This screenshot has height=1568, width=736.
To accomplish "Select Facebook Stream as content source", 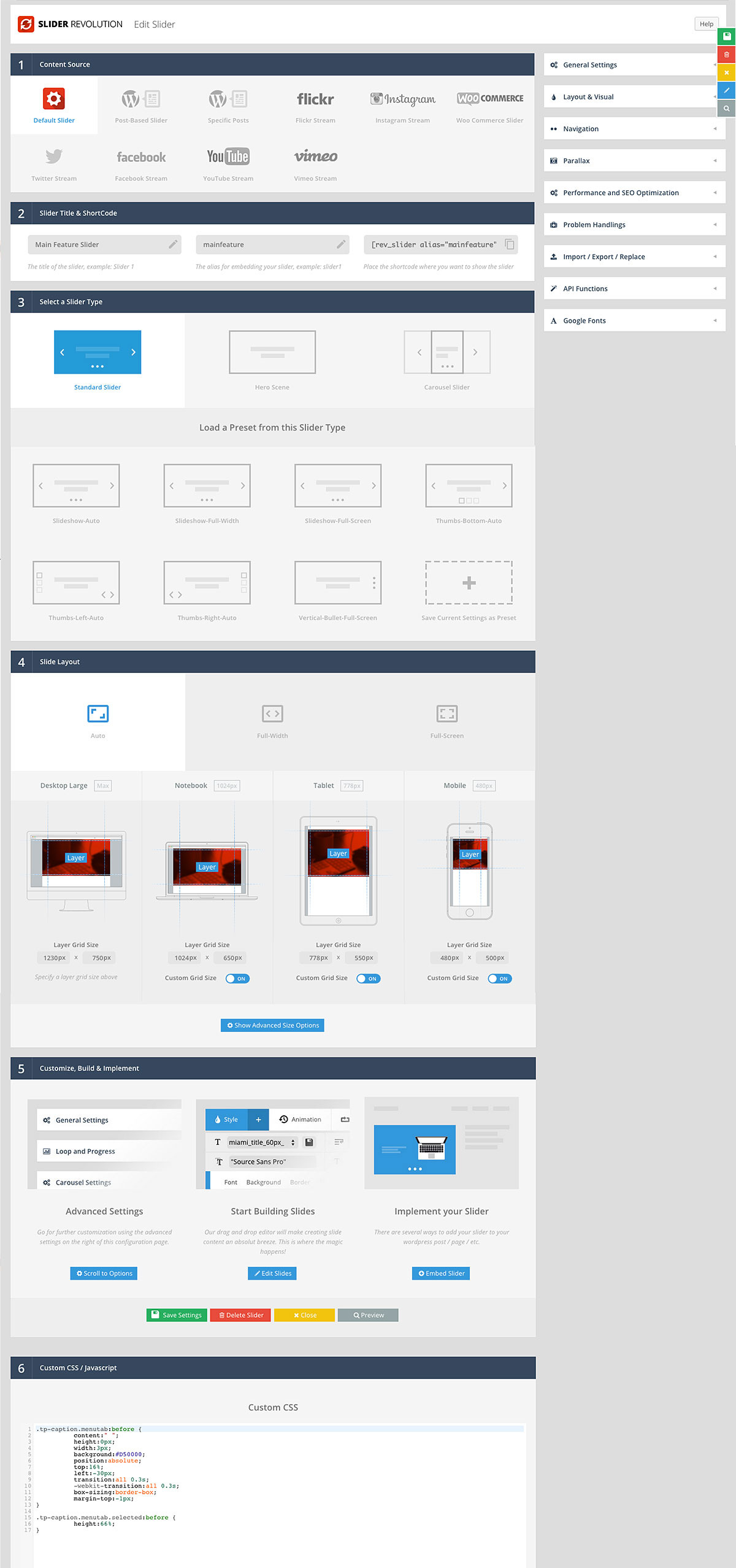I will coord(141,163).
